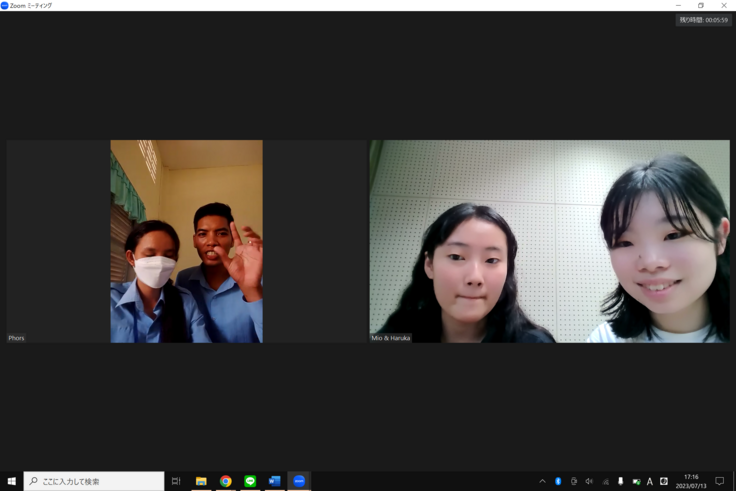This screenshot has height=491, width=736.
Task: Open Google Chrome from the taskbar
Action: (226, 481)
